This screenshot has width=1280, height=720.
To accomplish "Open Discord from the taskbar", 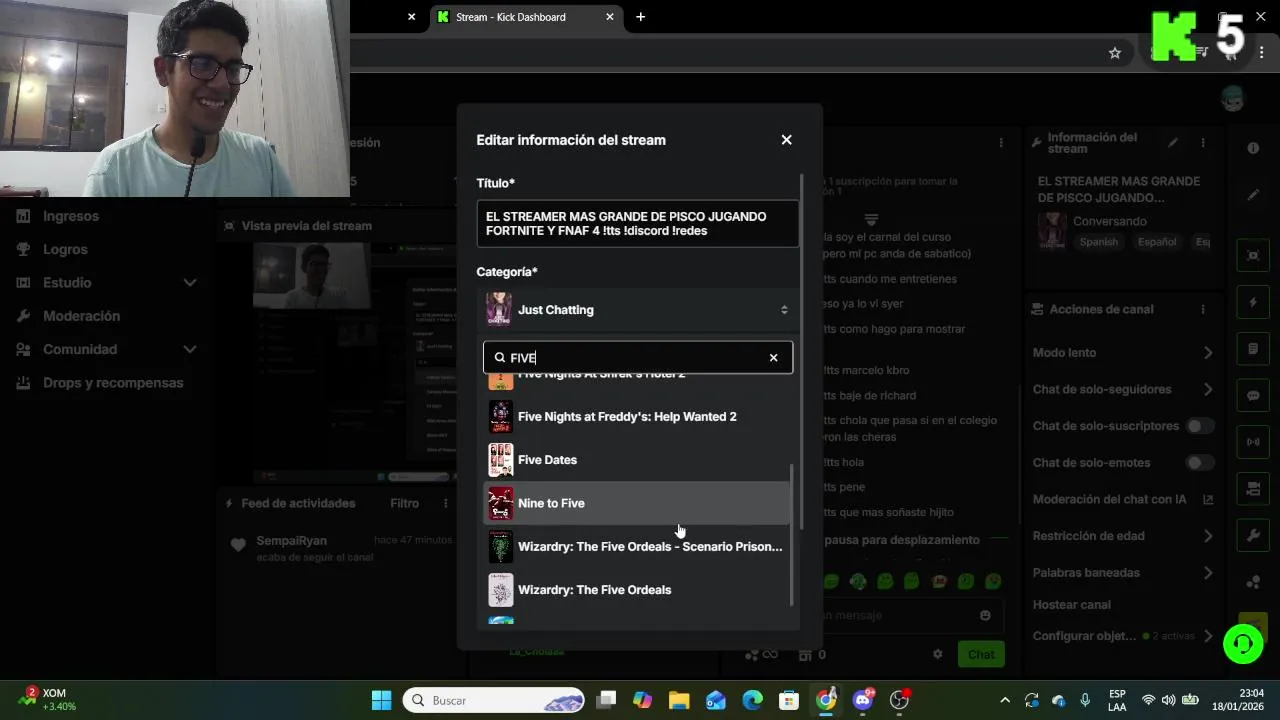I will click(x=863, y=700).
